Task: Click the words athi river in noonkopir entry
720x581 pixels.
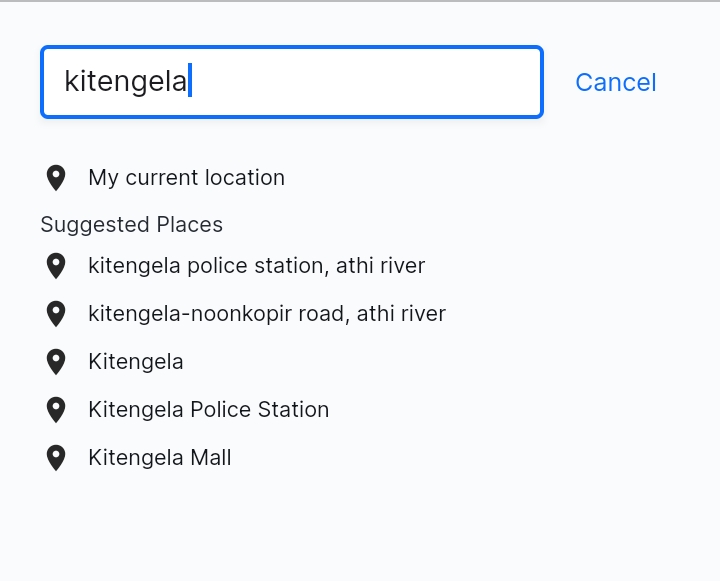Action: point(401,314)
